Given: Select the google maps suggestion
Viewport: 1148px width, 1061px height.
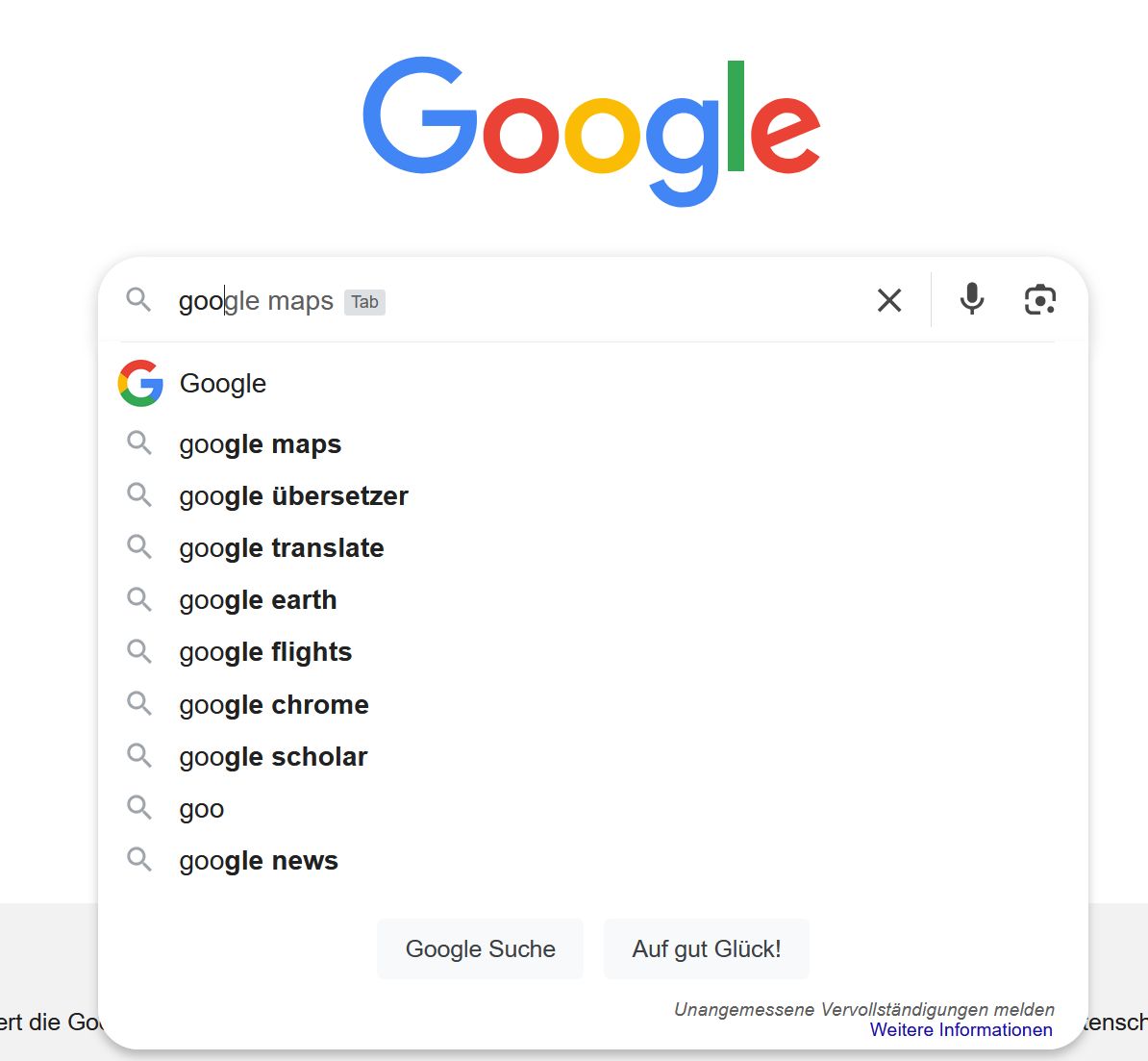Looking at the screenshot, I should coord(261,444).
